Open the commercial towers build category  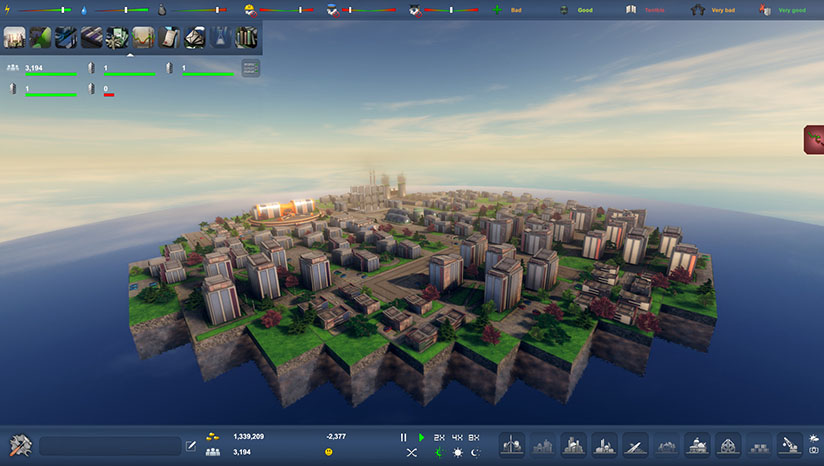(573, 445)
